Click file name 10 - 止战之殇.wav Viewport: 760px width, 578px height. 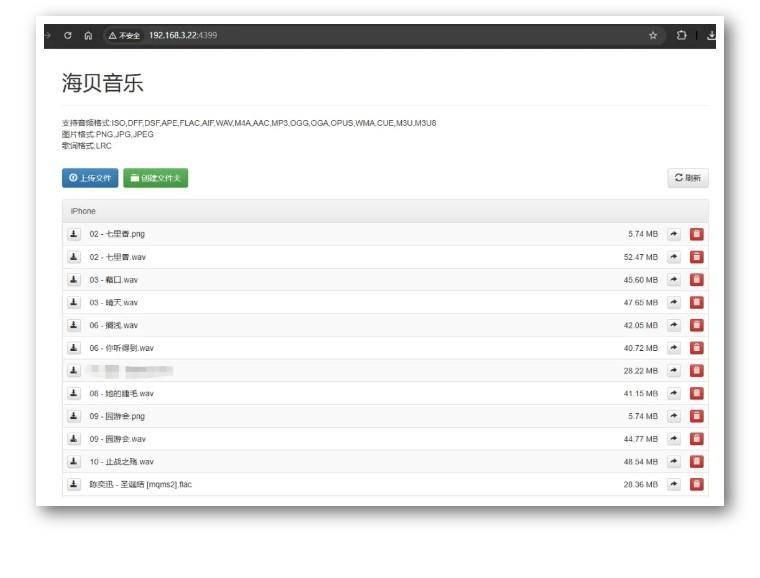click(122, 462)
